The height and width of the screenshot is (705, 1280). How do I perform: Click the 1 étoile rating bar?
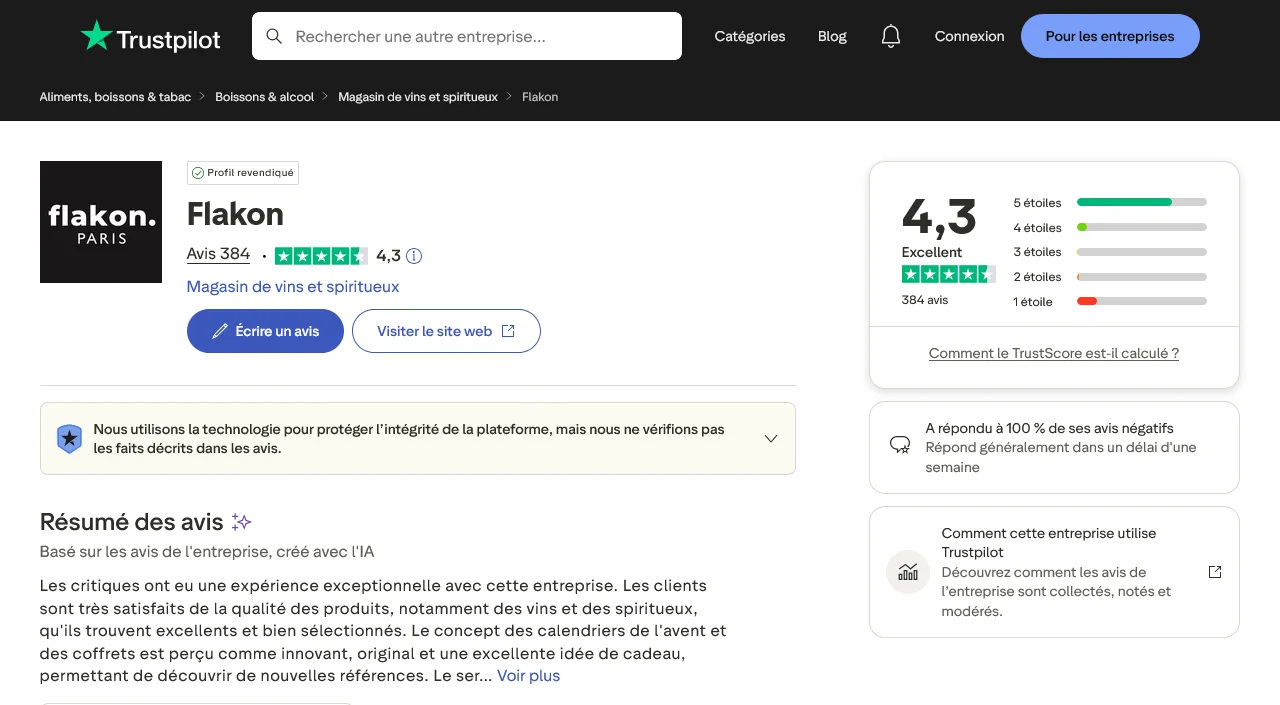[1141, 300]
